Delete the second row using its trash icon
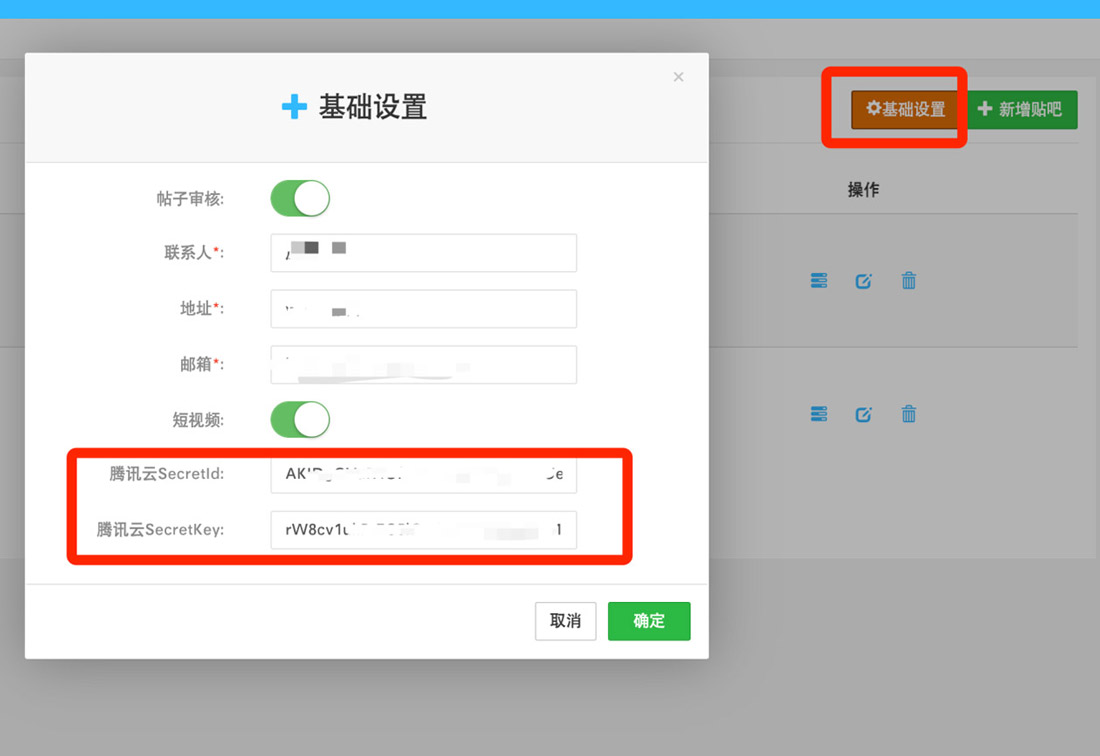 [x=908, y=414]
